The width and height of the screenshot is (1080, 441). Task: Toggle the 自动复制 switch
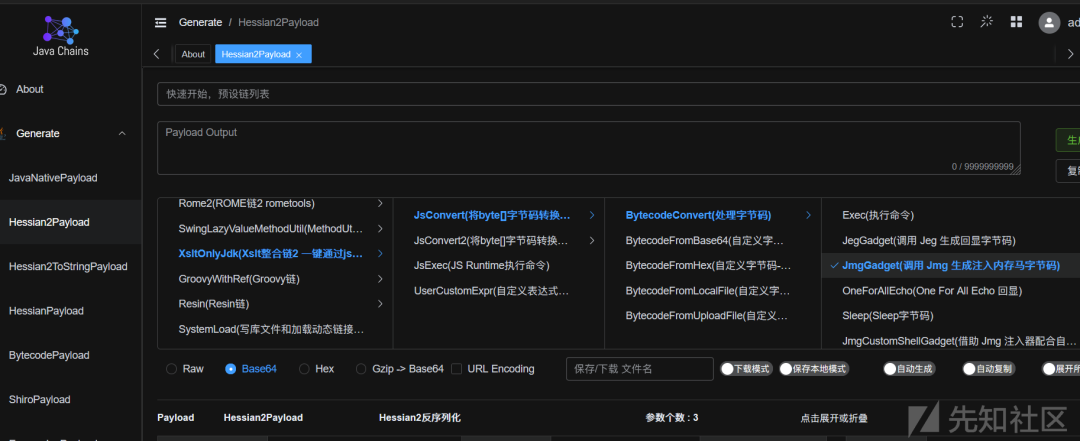click(988, 369)
